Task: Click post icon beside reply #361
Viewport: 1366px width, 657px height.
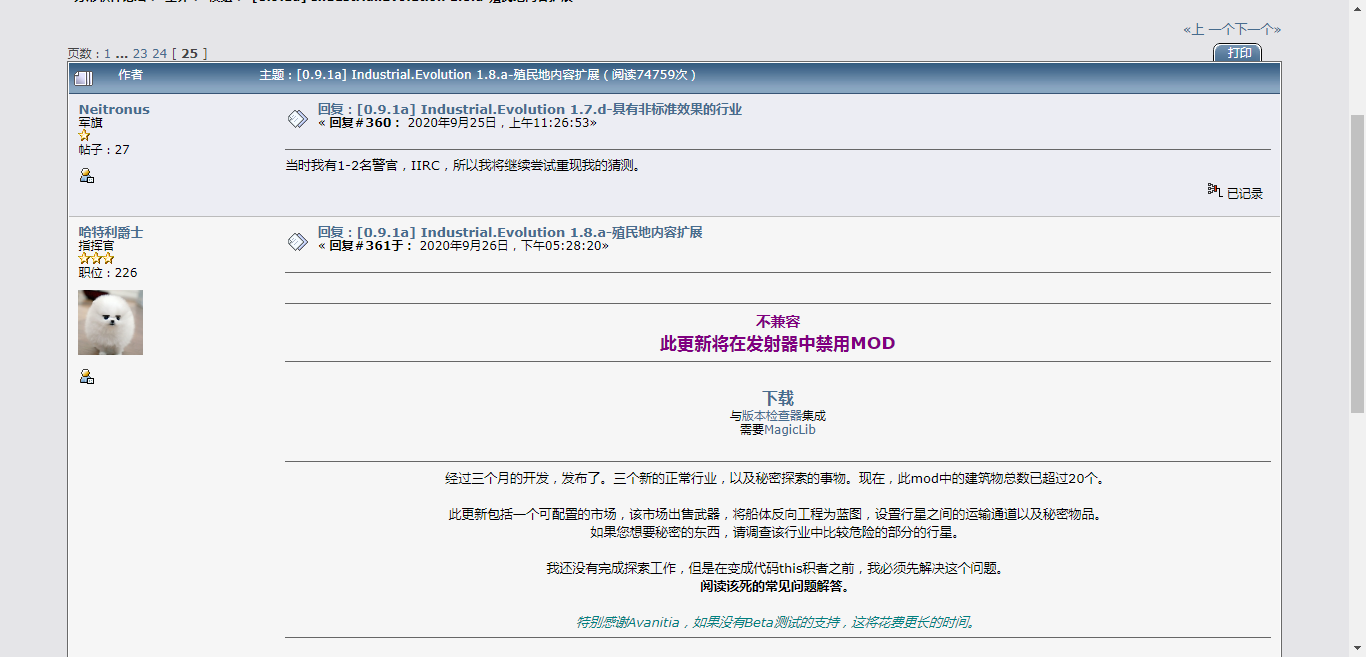Action: [297, 241]
